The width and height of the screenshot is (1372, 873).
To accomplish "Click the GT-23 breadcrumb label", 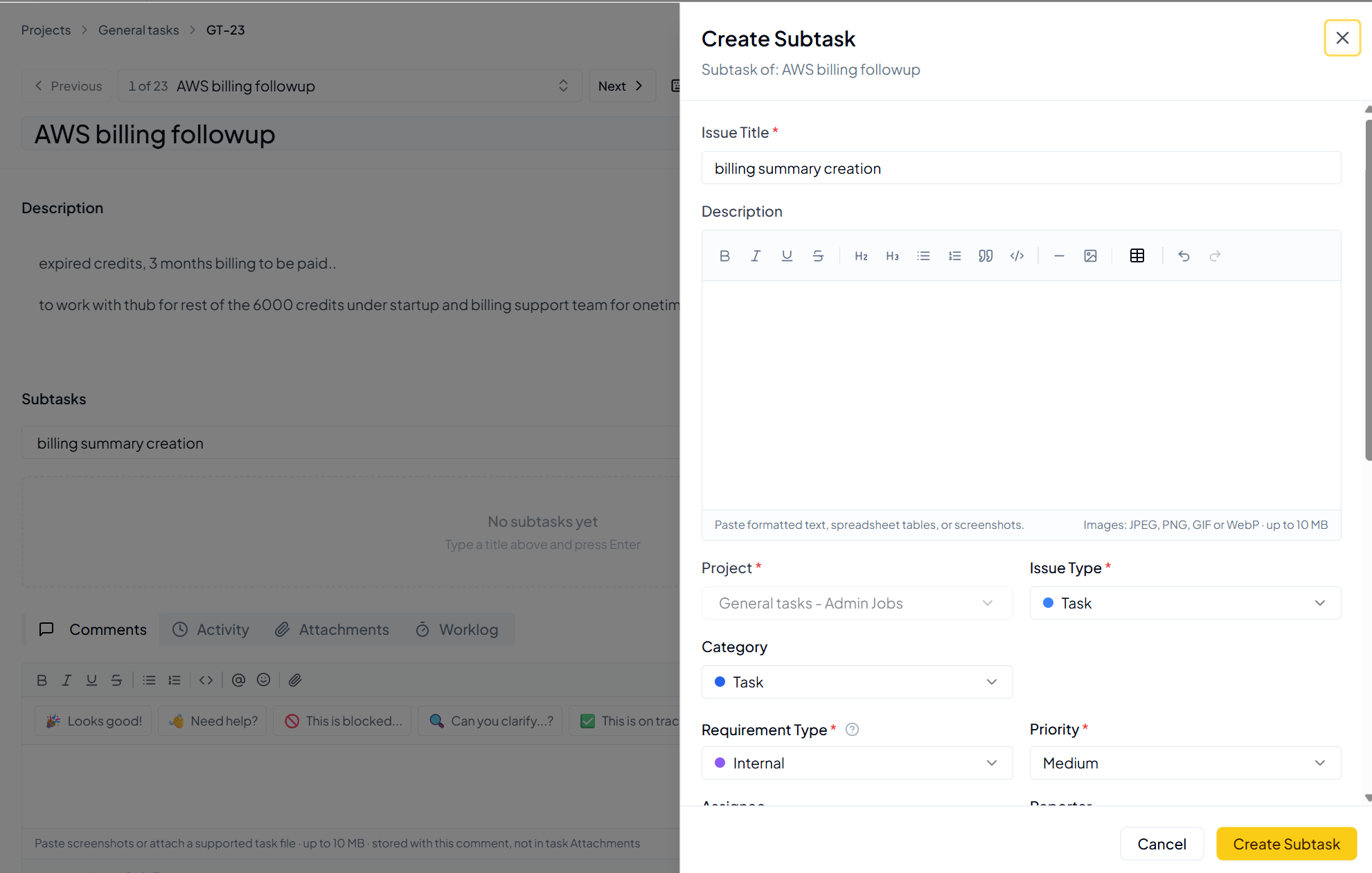I will (x=225, y=30).
